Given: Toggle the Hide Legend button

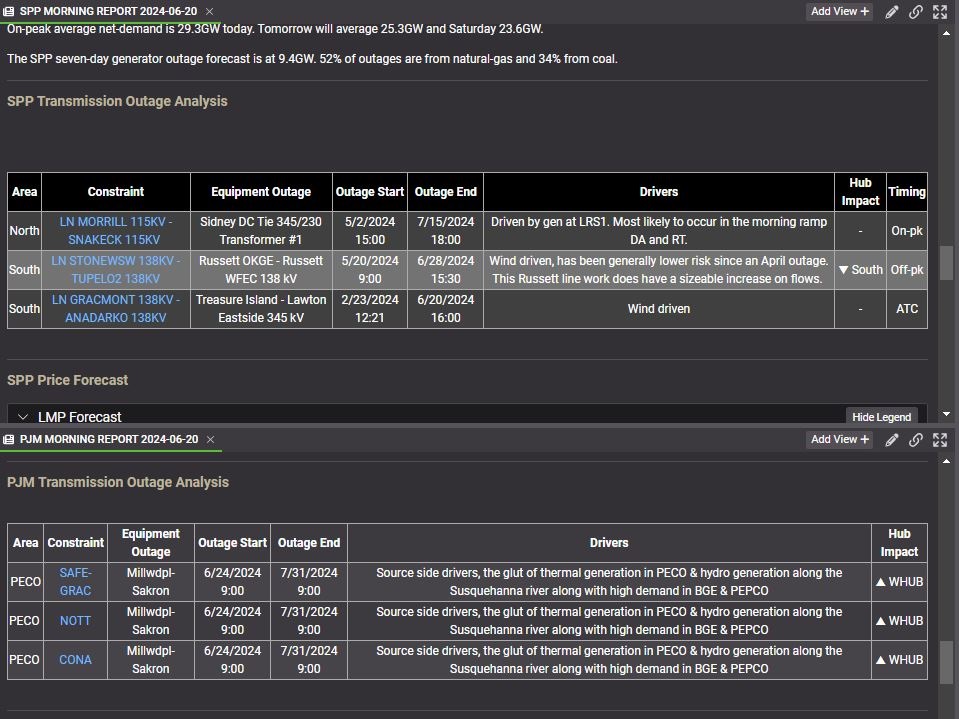Looking at the screenshot, I should (x=881, y=416).
